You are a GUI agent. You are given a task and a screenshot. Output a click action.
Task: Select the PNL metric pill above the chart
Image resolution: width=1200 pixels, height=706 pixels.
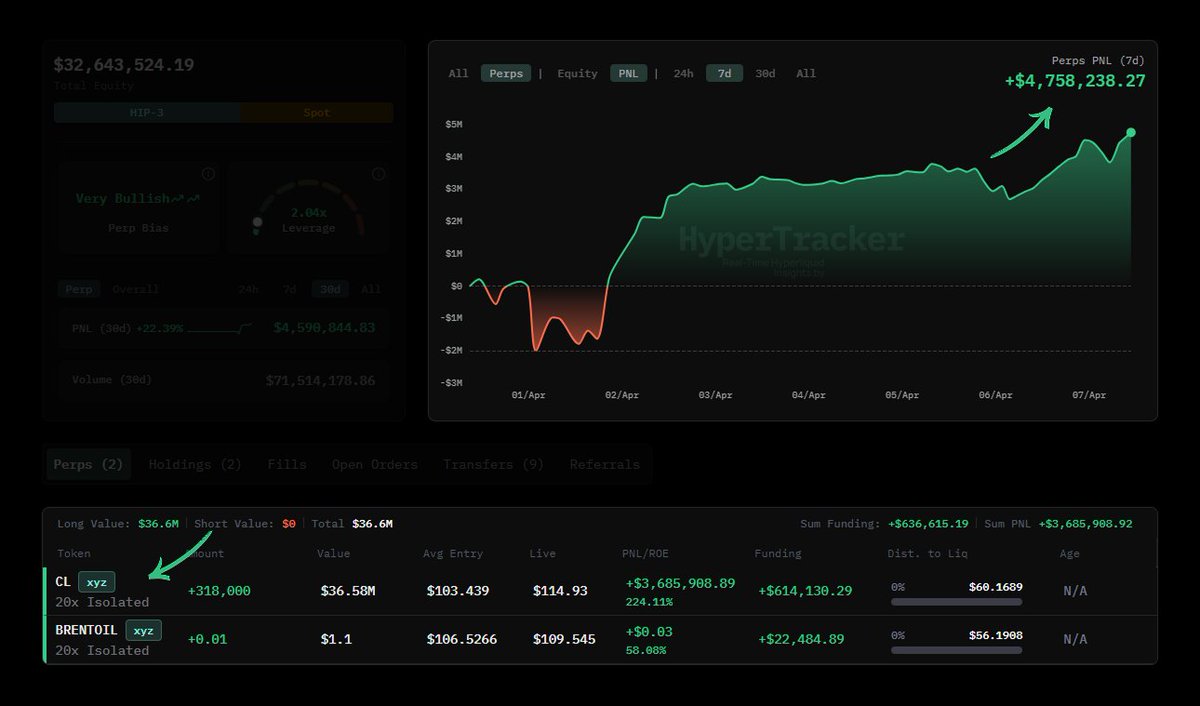[629, 73]
